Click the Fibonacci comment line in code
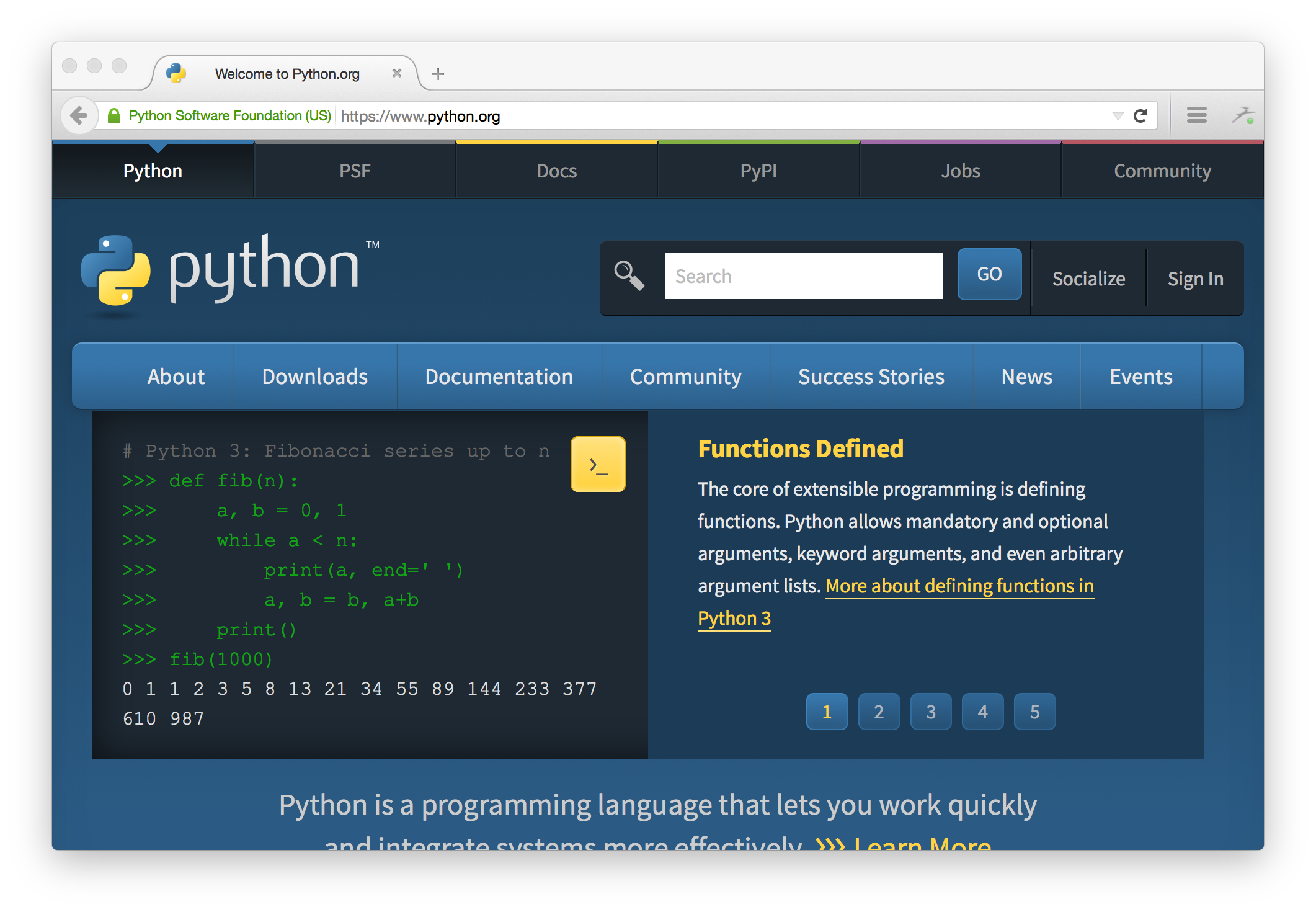This screenshot has width=1316, height=912. (336, 451)
